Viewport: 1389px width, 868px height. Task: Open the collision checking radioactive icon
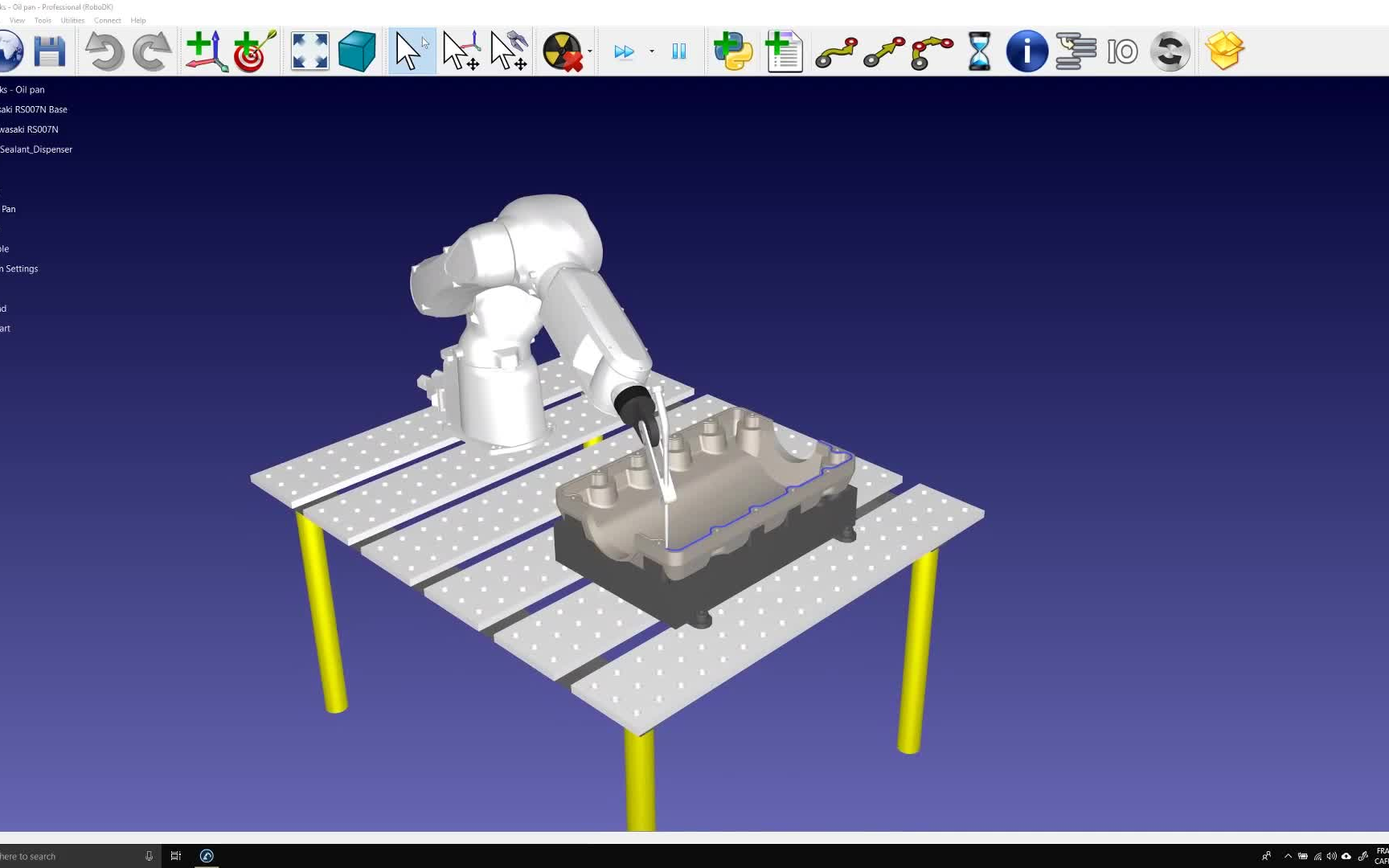pos(564,51)
